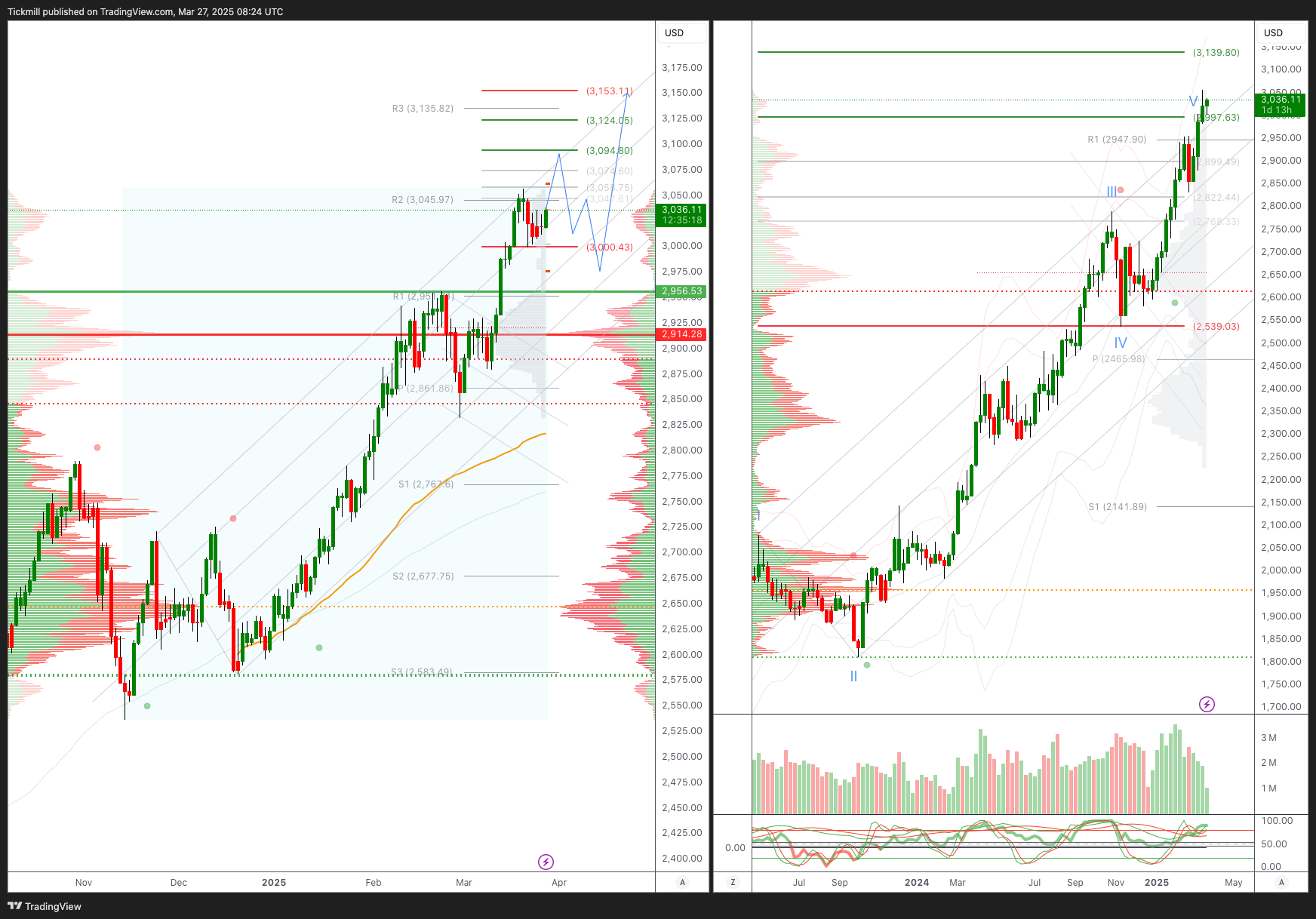Toggle auto scale 'A' button on right chart

1281,882
